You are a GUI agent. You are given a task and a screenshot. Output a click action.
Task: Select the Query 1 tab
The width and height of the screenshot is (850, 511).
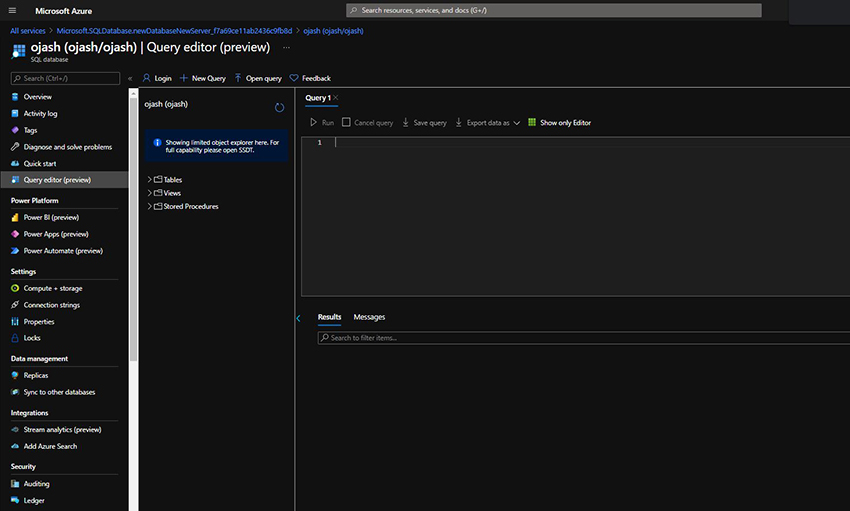[x=318, y=98]
